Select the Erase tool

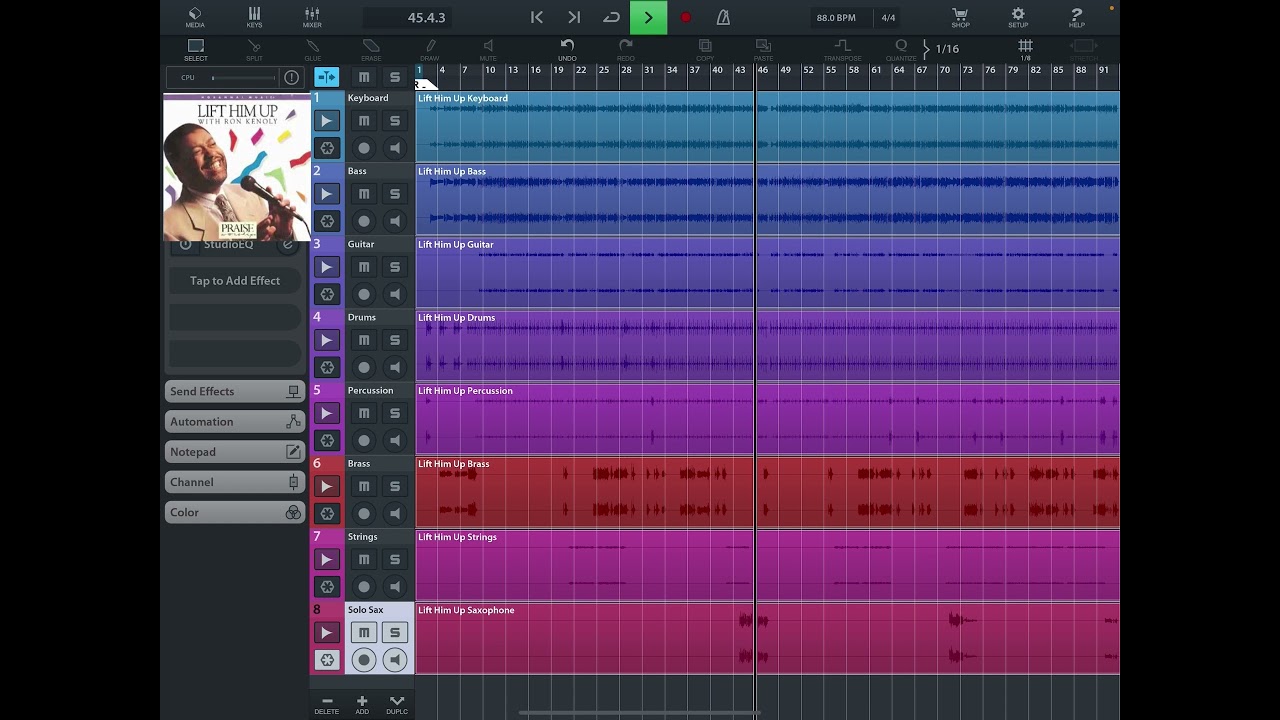tap(371, 50)
